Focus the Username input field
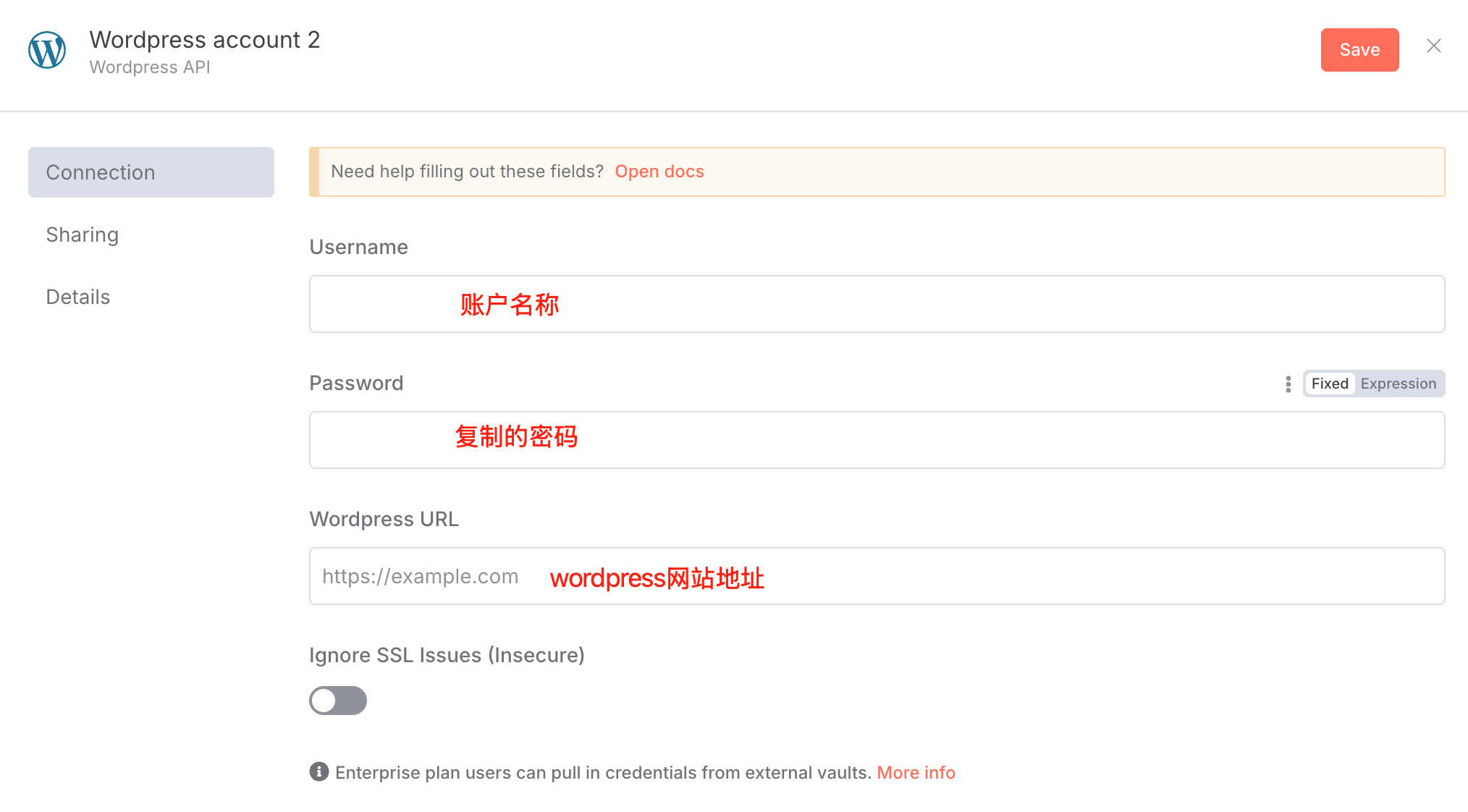 [877, 304]
